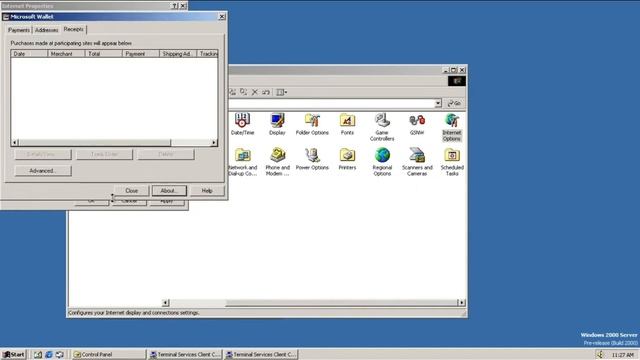640x360 pixels.
Task: Click the Close button in Microsoft Wallet
Action: (x=131, y=191)
